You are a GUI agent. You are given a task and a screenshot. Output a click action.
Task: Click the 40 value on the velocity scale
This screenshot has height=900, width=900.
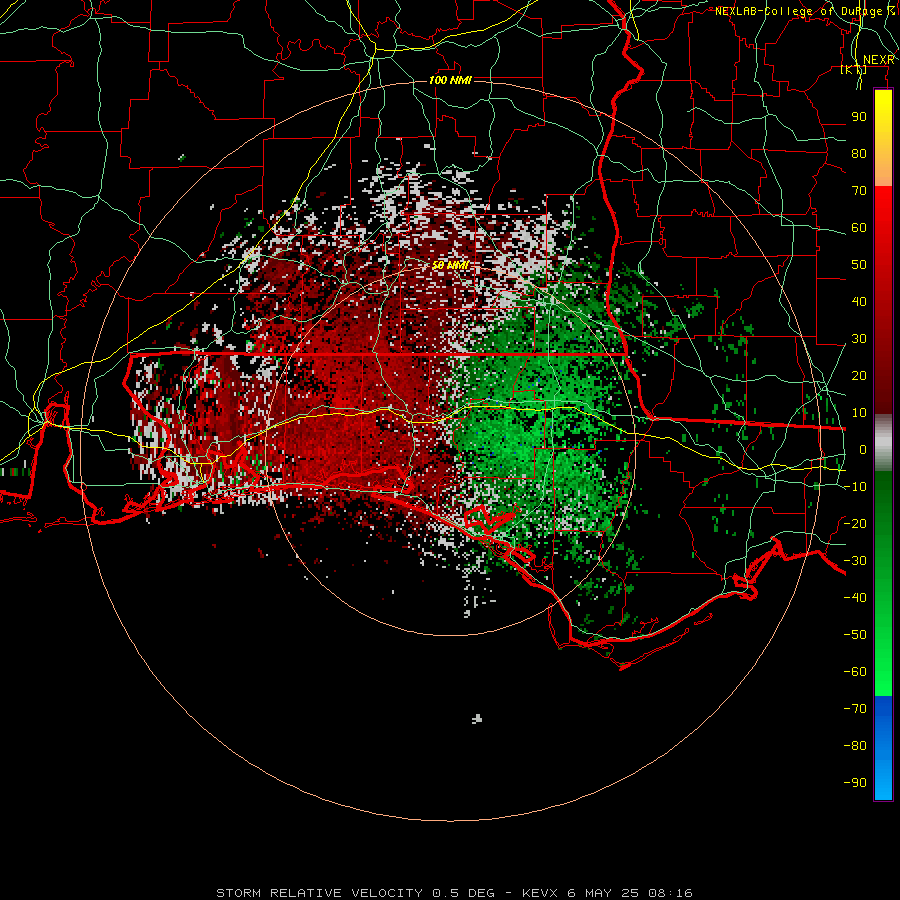coord(859,302)
